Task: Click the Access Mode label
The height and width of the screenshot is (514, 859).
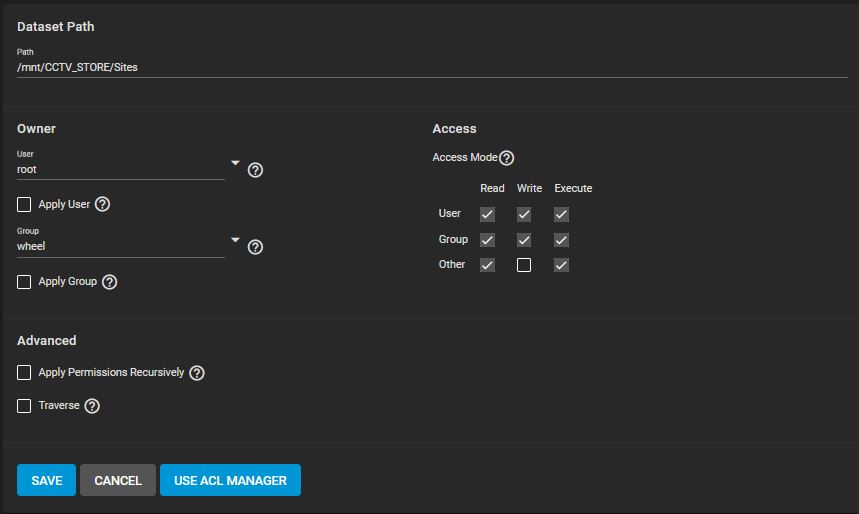Action: click(465, 157)
